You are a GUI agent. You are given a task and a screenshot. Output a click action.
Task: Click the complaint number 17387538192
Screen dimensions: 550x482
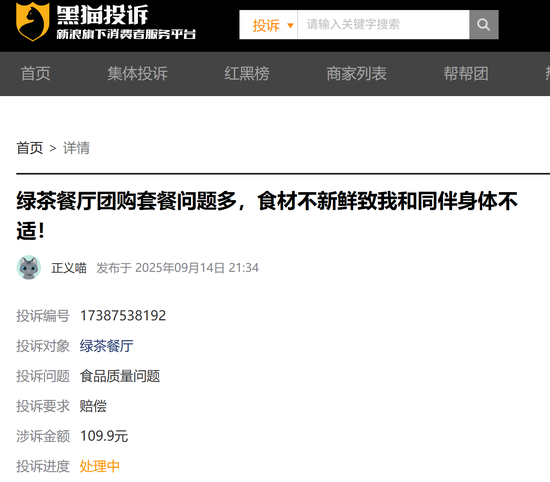click(x=123, y=316)
